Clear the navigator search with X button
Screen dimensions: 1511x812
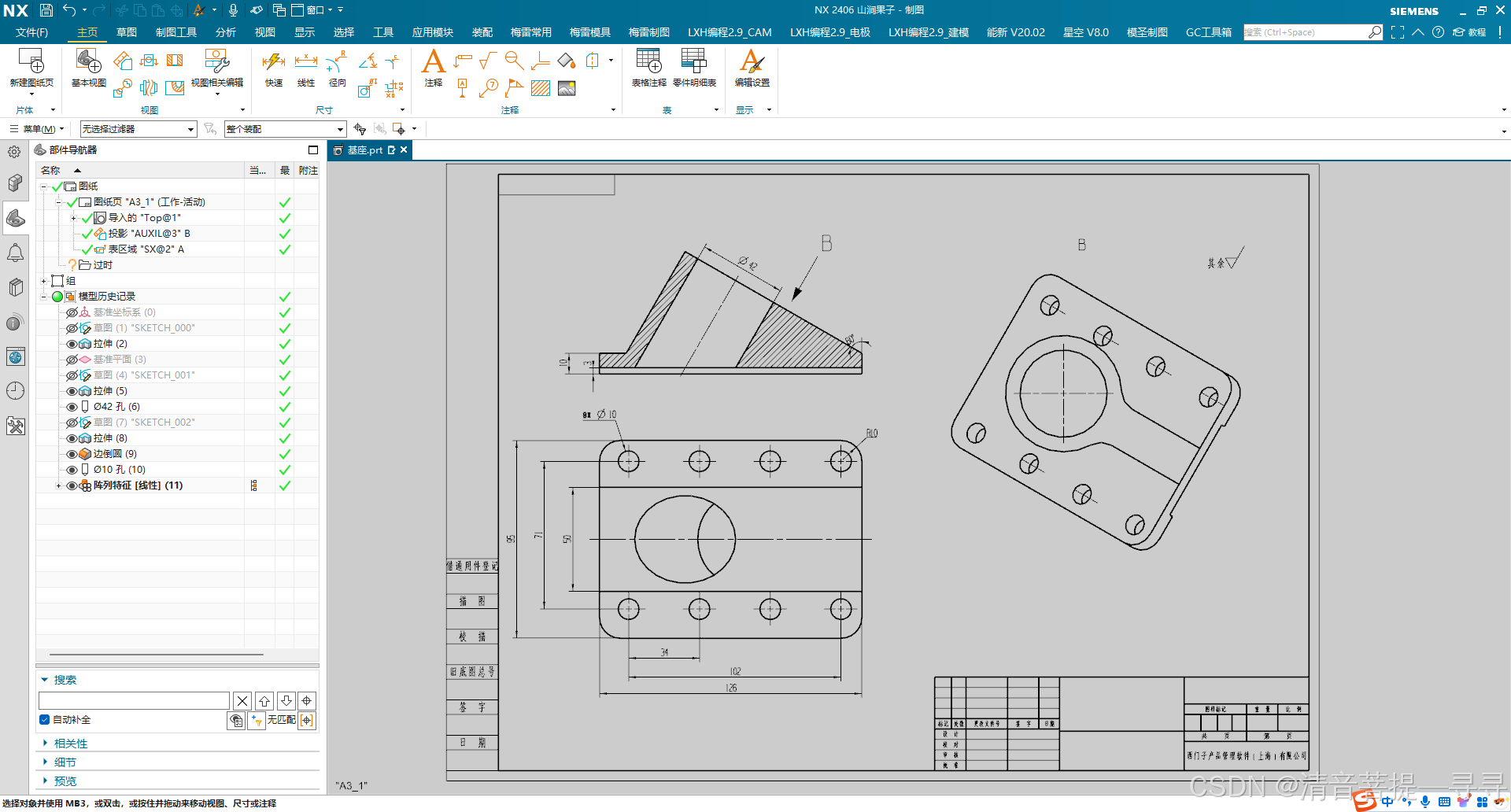click(x=242, y=700)
